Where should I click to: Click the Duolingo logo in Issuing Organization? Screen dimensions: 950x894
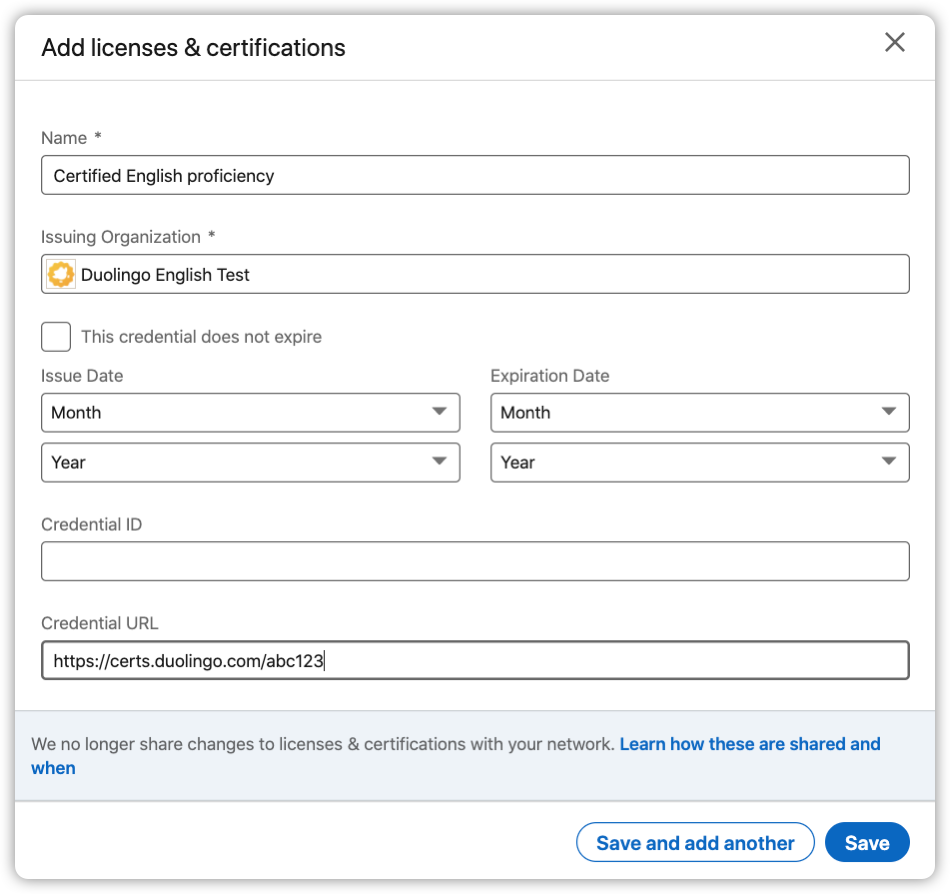pos(62,274)
